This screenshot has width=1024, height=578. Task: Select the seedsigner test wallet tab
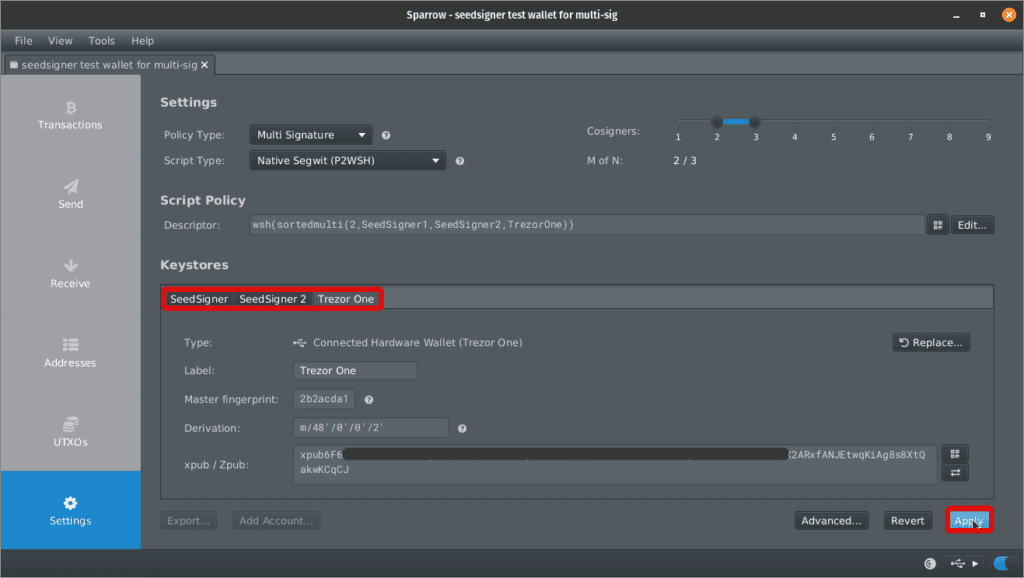tap(109, 65)
